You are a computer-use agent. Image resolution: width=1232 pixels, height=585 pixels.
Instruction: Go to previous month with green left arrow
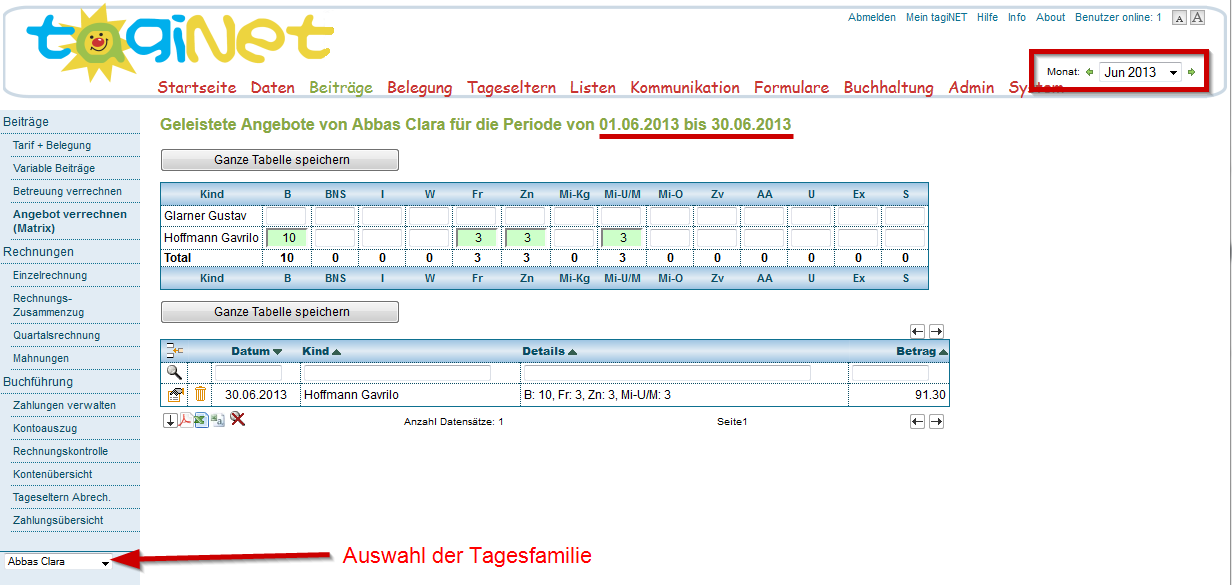pyautogui.click(x=1089, y=72)
